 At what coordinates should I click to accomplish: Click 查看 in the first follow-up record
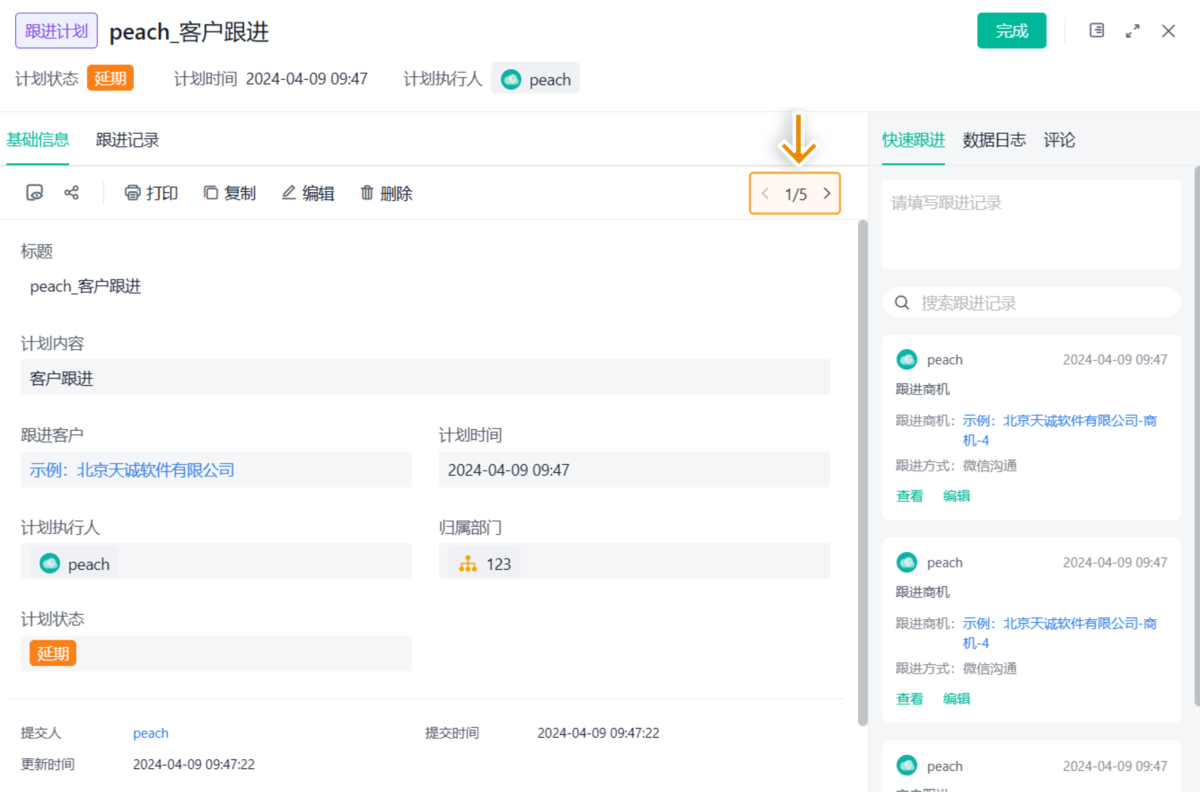point(910,495)
